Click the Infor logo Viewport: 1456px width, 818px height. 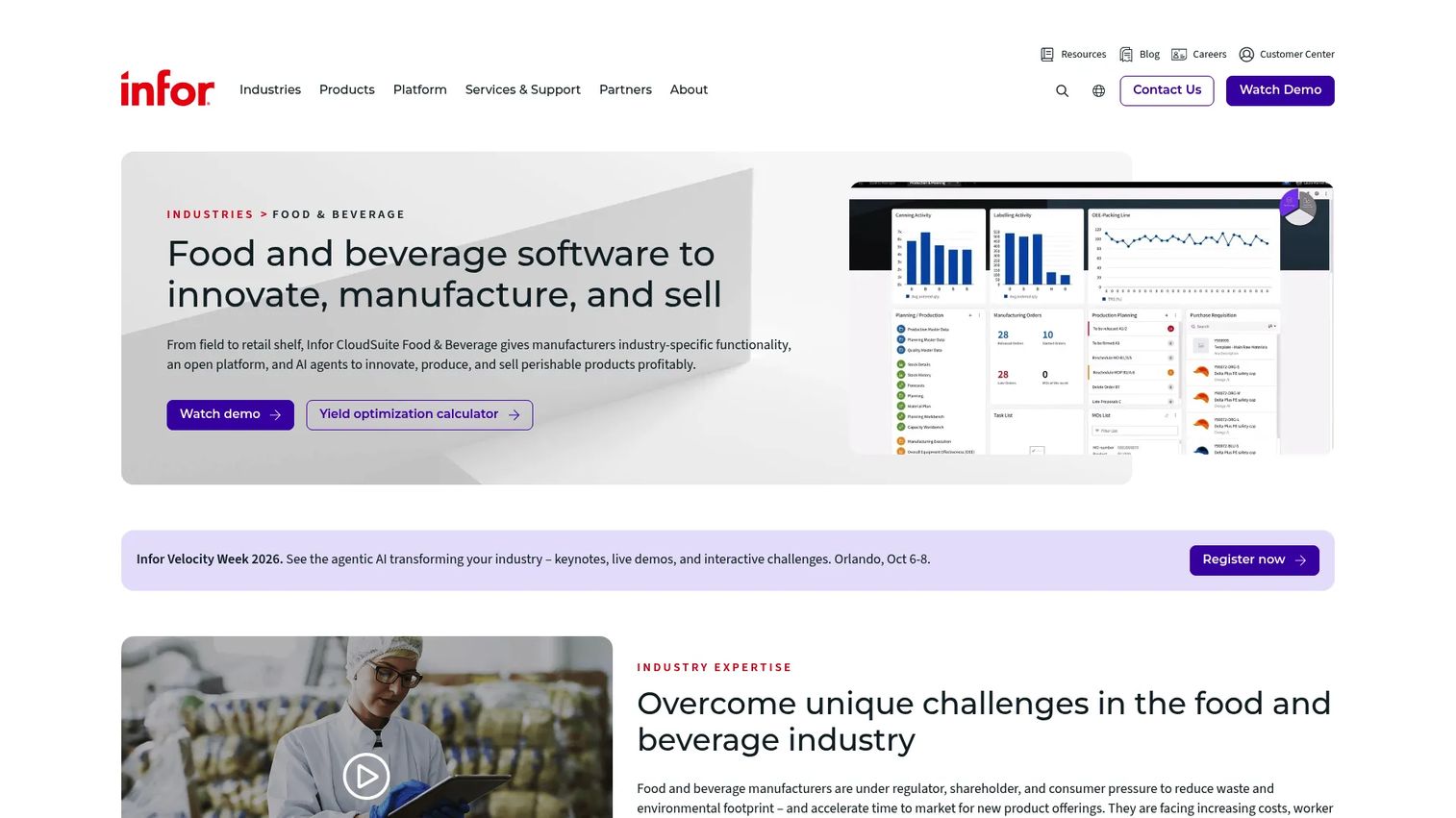click(x=167, y=88)
